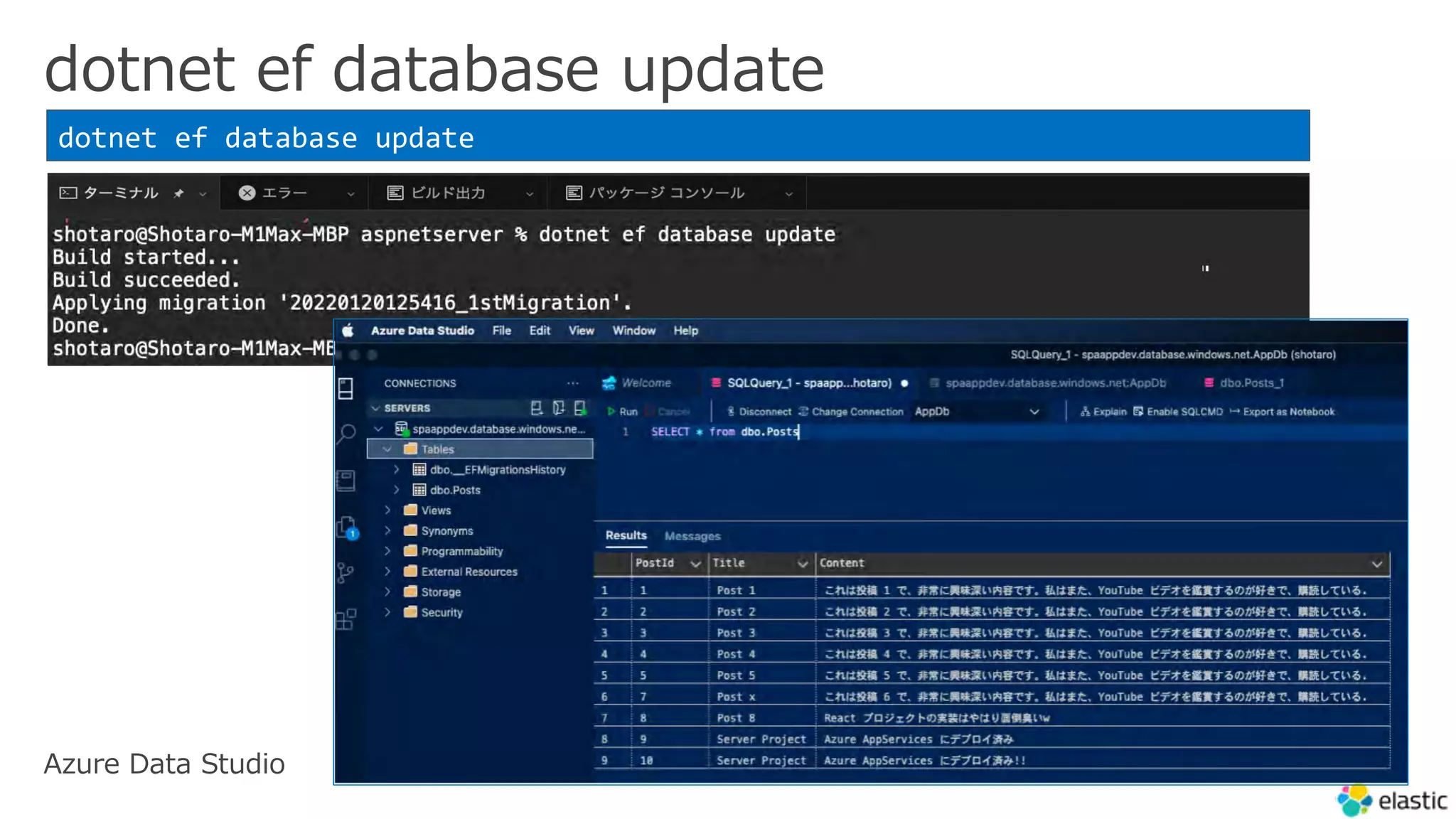The width and height of the screenshot is (1456, 819).
Task: Click the server icon for spaappdev.database.windows.net
Action: pos(402,429)
